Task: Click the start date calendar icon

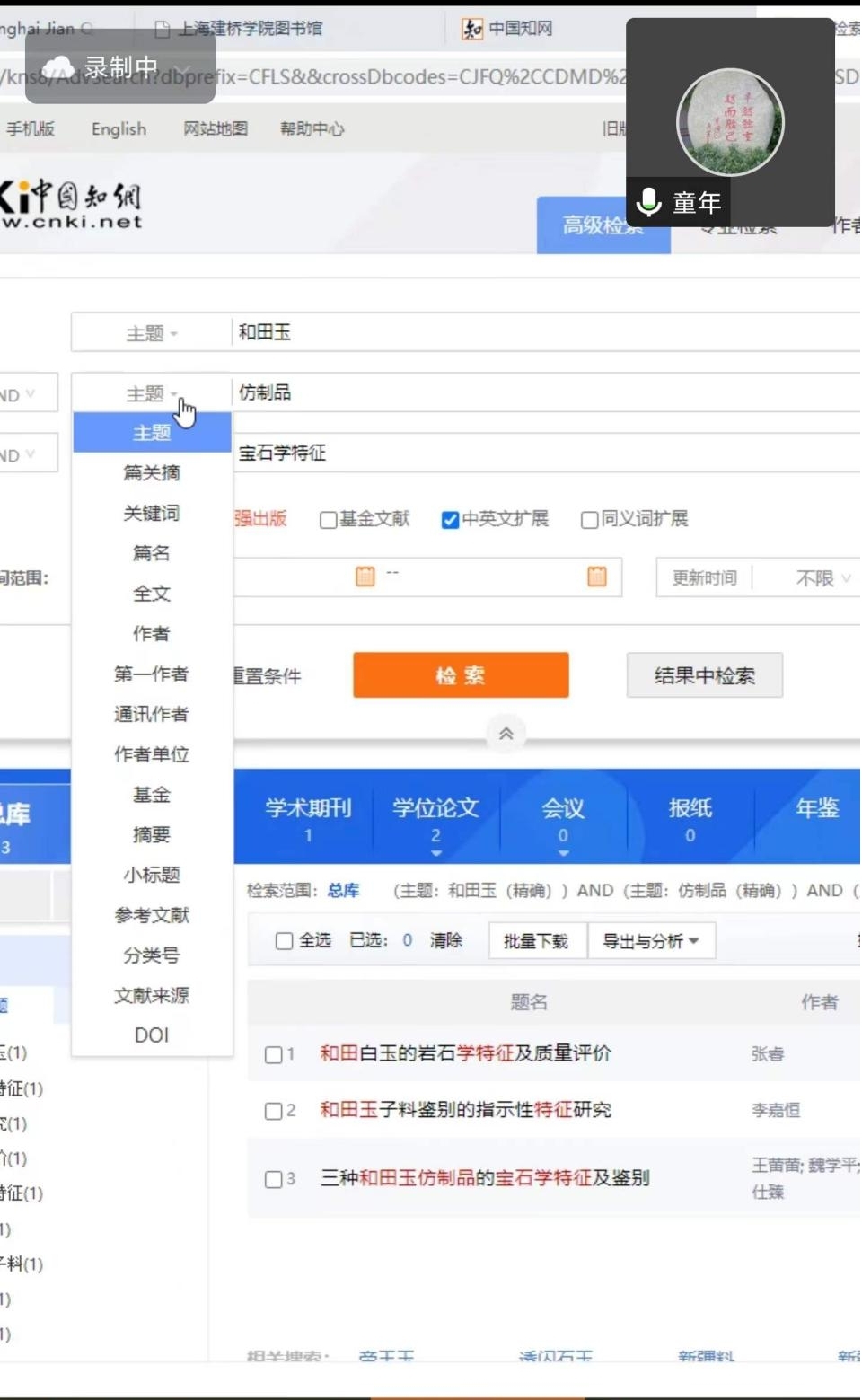Action: click(365, 577)
